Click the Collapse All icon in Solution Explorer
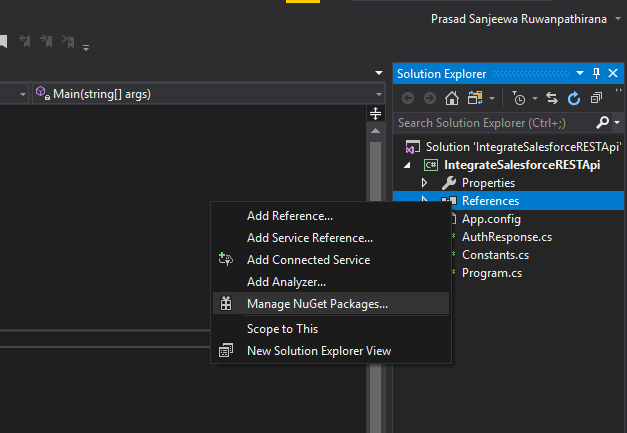Image resolution: width=627 pixels, height=433 pixels. point(595,98)
